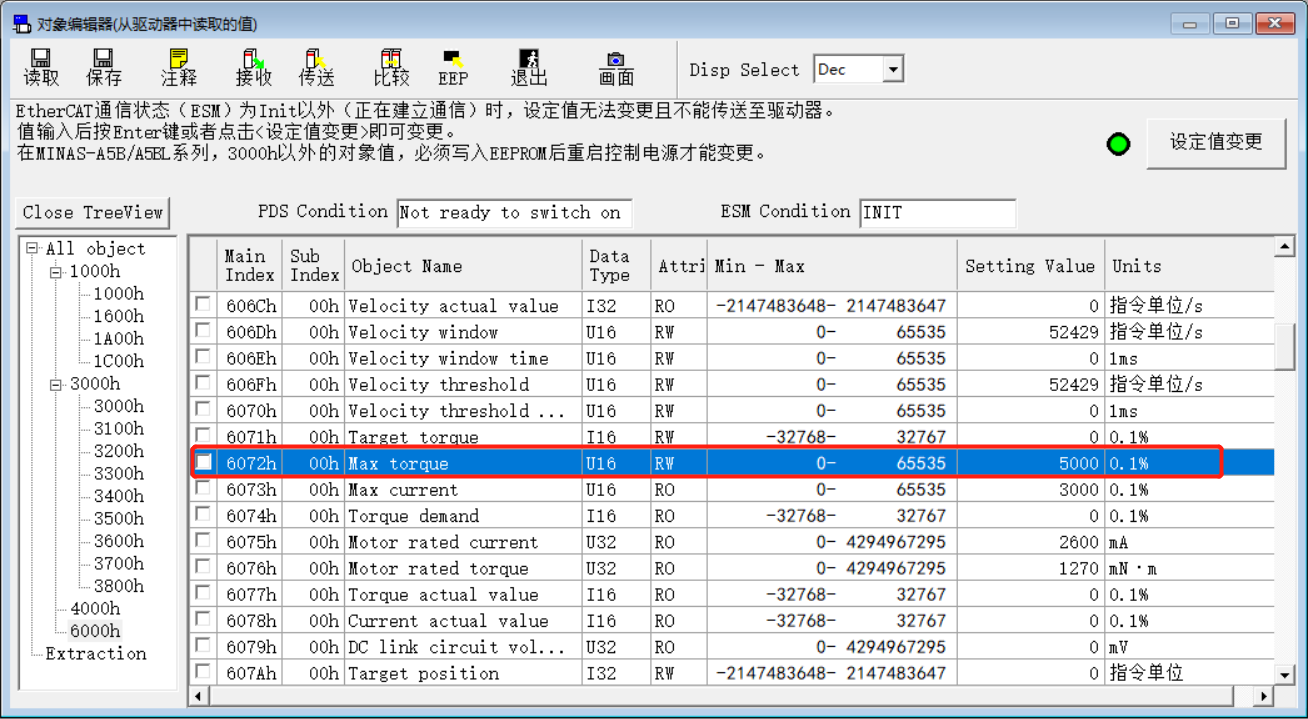Image resolution: width=1308 pixels, height=719 pixels.
Task: Tick the checkbox for 606Ch Velocity actual value
Action: (x=203, y=304)
